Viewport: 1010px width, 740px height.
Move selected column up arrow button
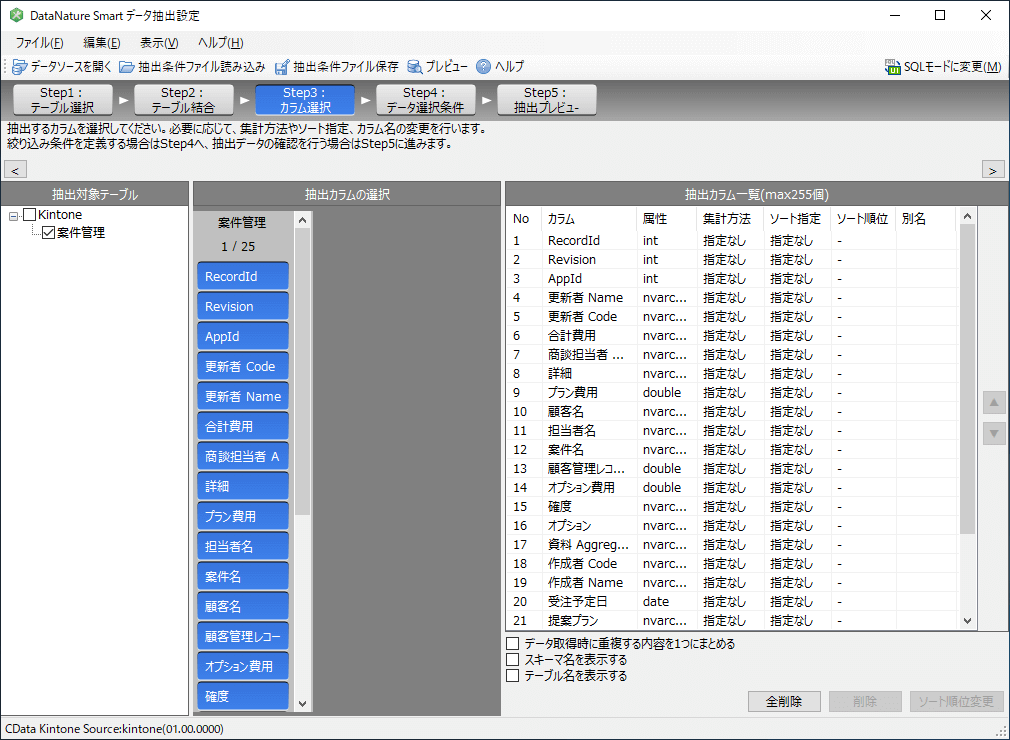click(x=994, y=403)
